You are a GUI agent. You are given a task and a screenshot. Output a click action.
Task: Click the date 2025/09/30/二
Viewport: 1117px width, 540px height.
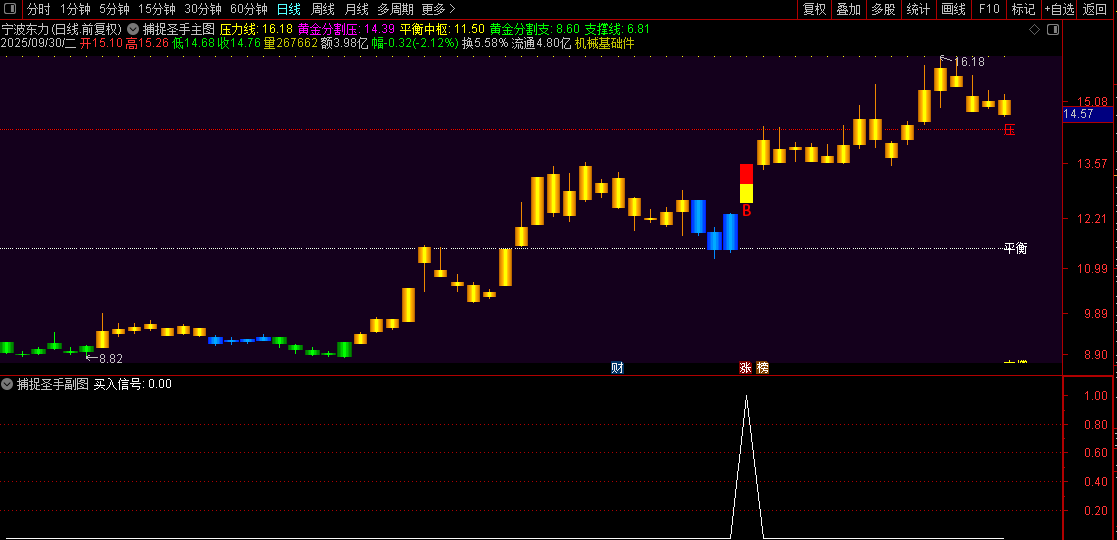pyautogui.click(x=38, y=43)
